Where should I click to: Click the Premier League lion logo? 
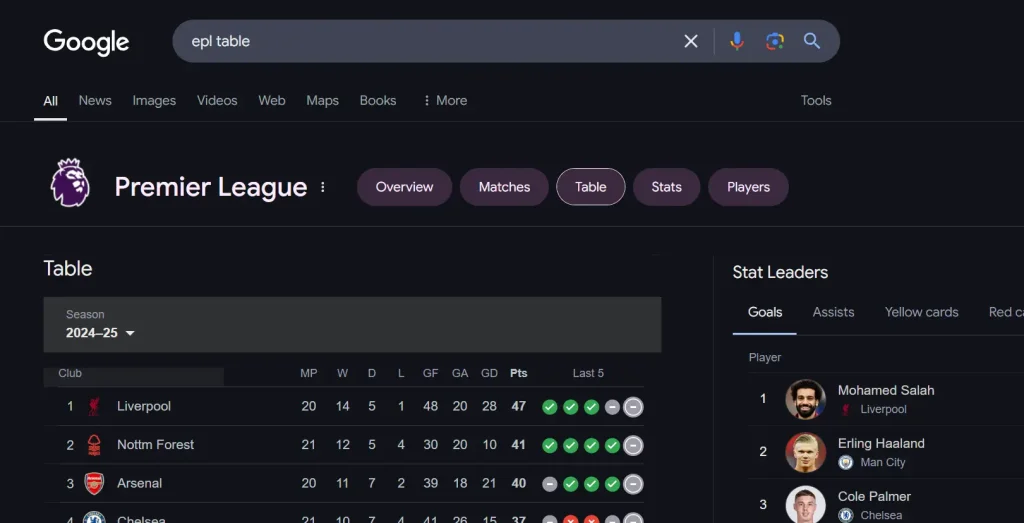tap(70, 183)
